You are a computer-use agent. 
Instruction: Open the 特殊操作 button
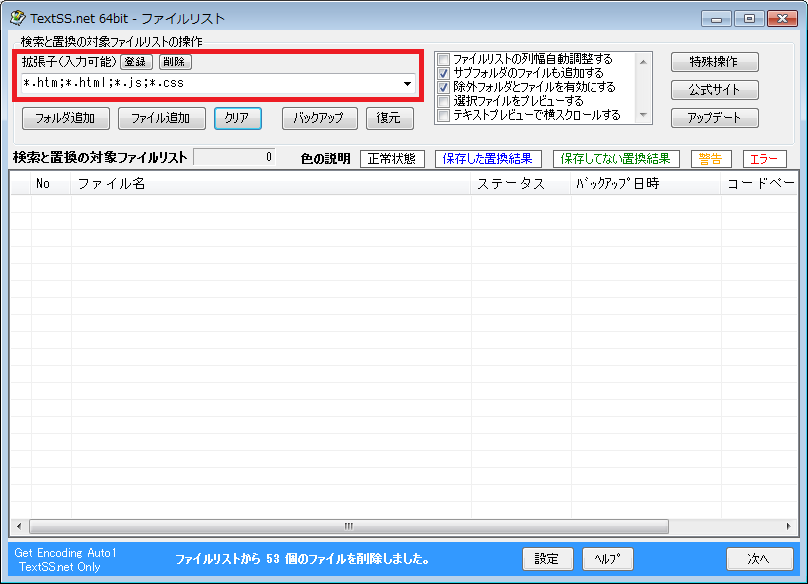point(714,62)
